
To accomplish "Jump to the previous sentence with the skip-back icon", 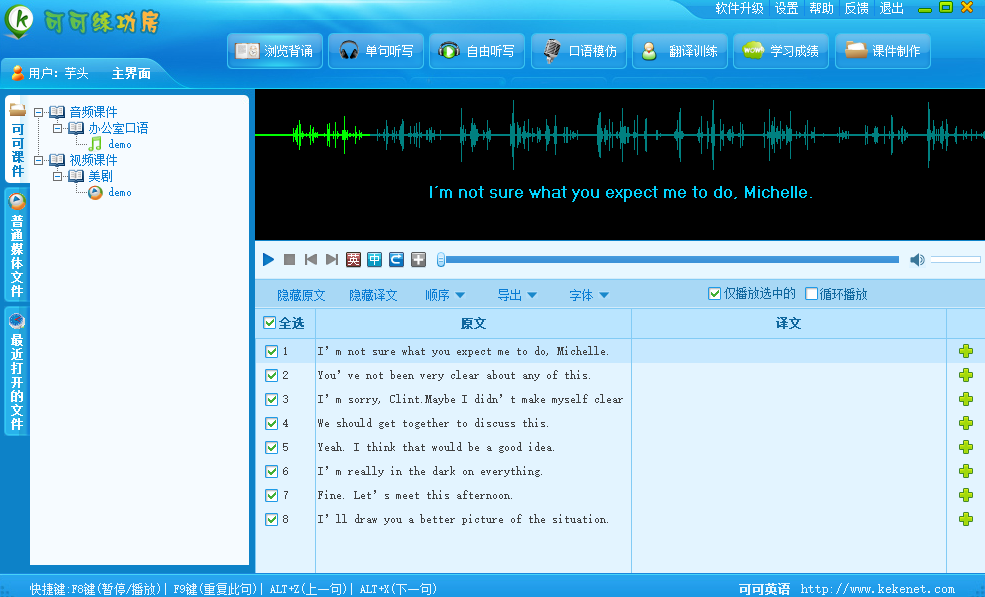I will point(311,260).
